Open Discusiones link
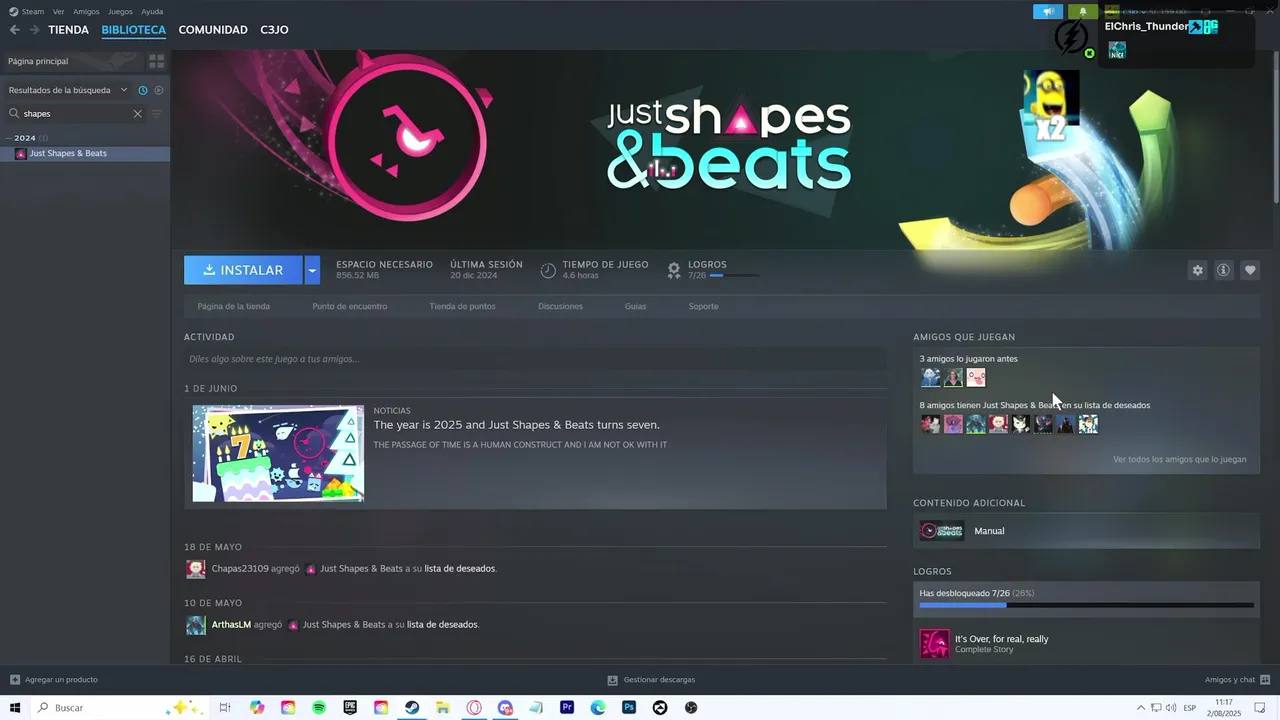 tap(560, 306)
